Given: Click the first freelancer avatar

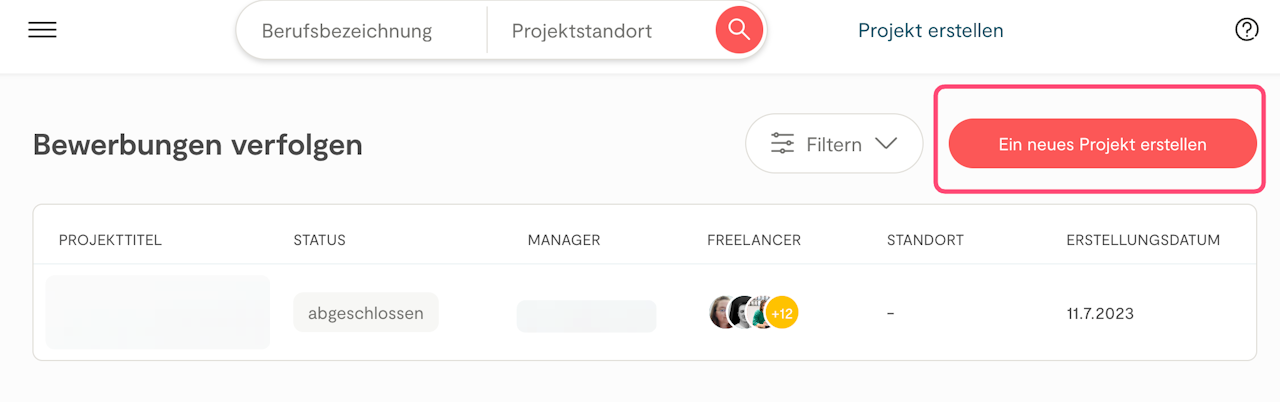Looking at the screenshot, I should coord(722,313).
